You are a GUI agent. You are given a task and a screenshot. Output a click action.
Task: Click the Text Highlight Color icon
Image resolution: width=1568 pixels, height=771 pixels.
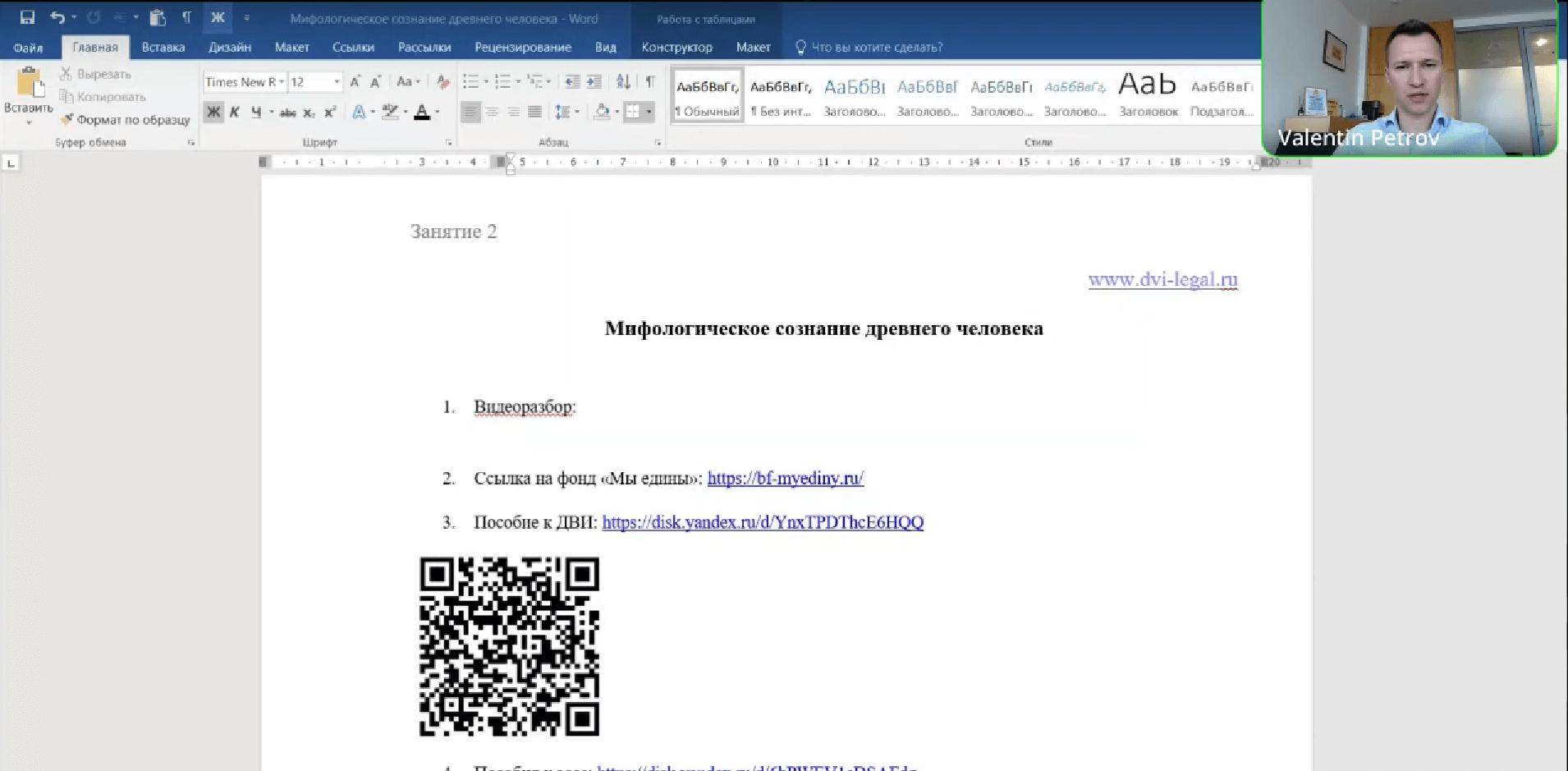click(388, 112)
